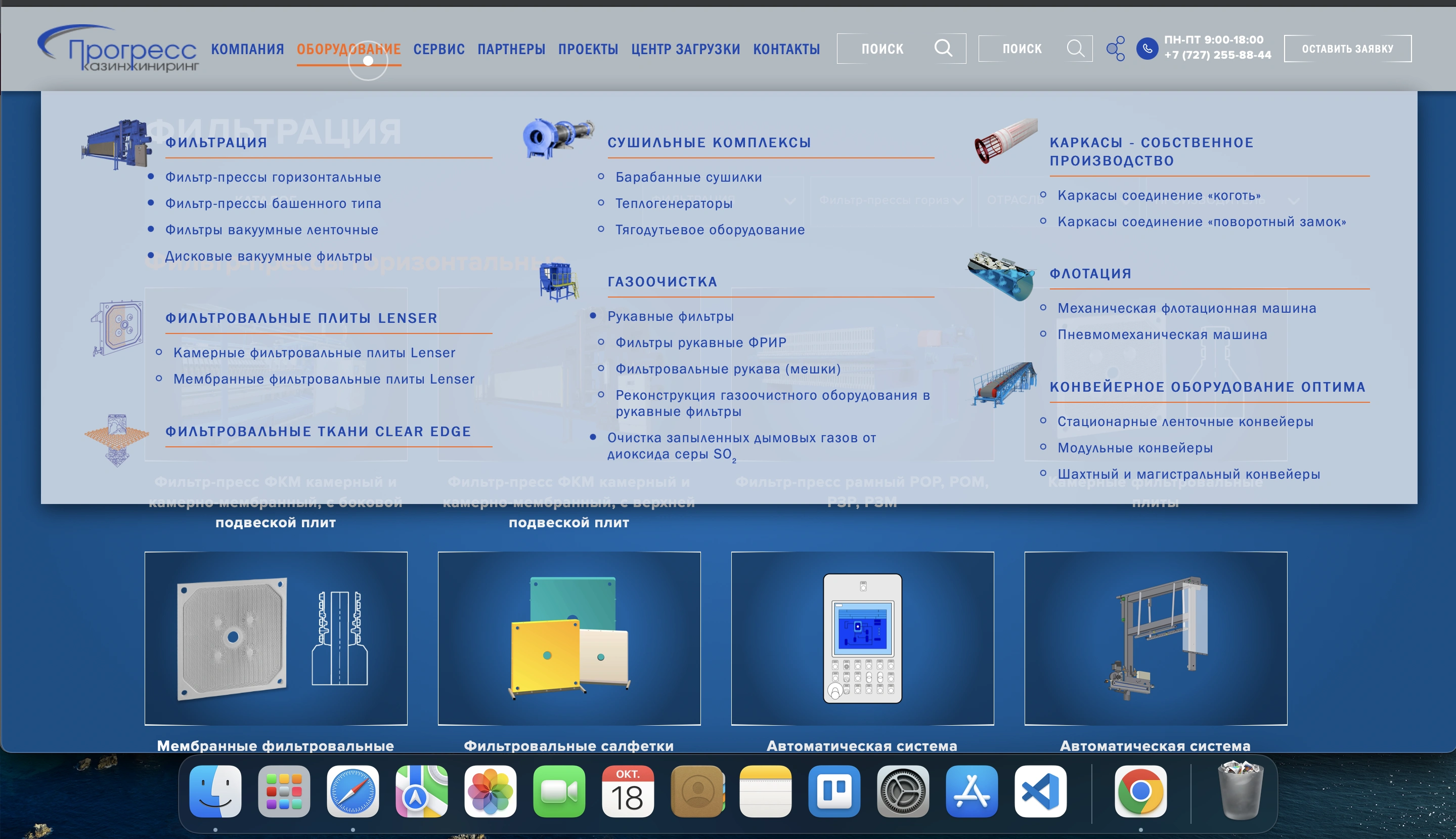1456x839 pixels.
Task: Click the filter press image beside Фильтрация
Action: pyautogui.click(x=116, y=144)
